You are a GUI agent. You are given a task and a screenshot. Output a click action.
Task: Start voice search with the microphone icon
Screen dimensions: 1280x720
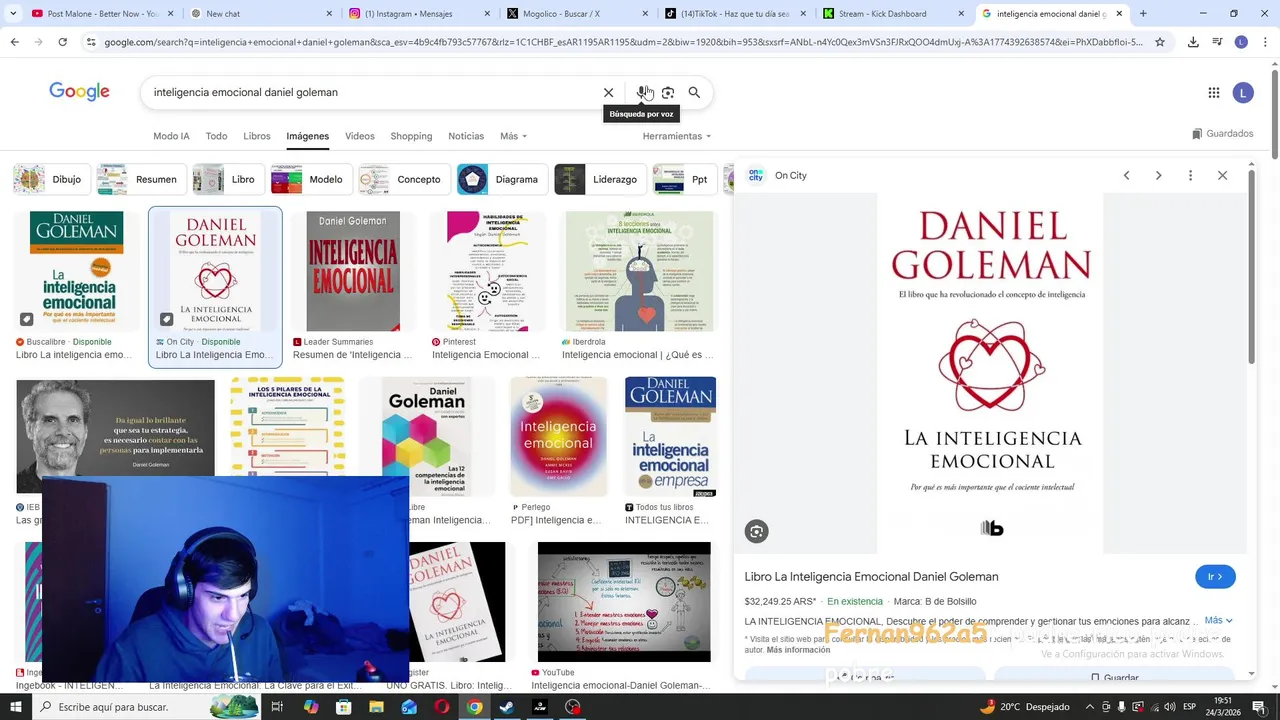(642, 92)
